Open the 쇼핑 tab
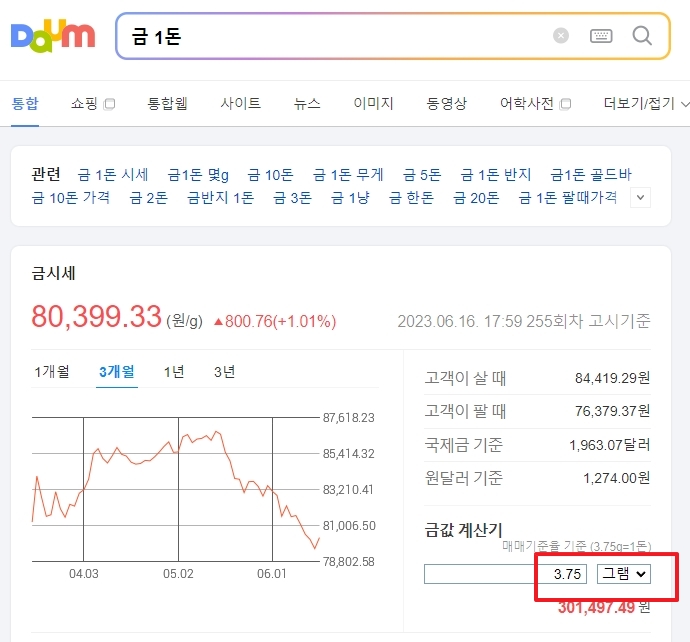The width and height of the screenshot is (690, 642). [x=84, y=104]
